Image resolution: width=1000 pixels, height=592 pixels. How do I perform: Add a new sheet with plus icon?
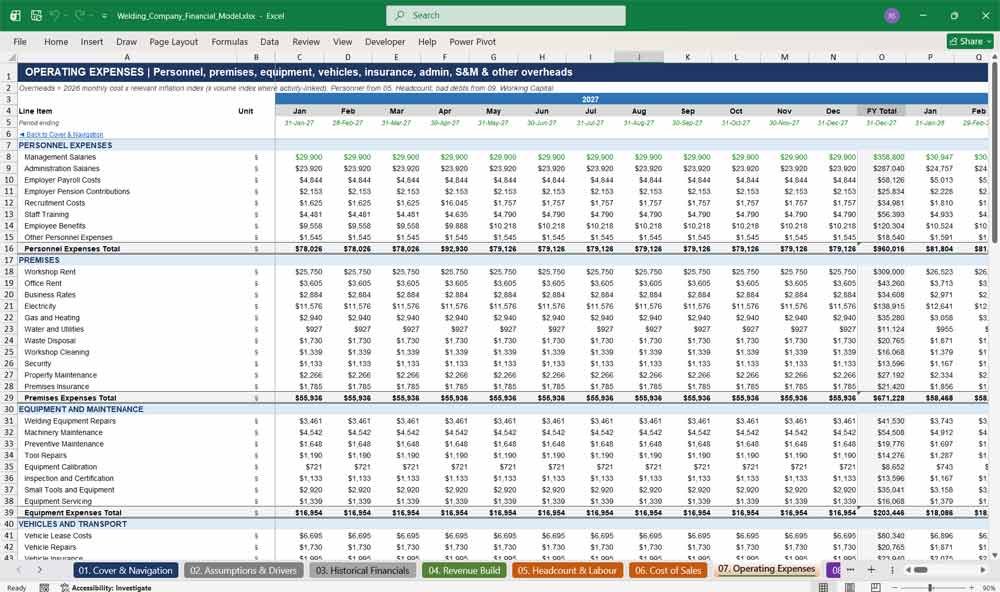pyautogui.click(x=871, y=570)
